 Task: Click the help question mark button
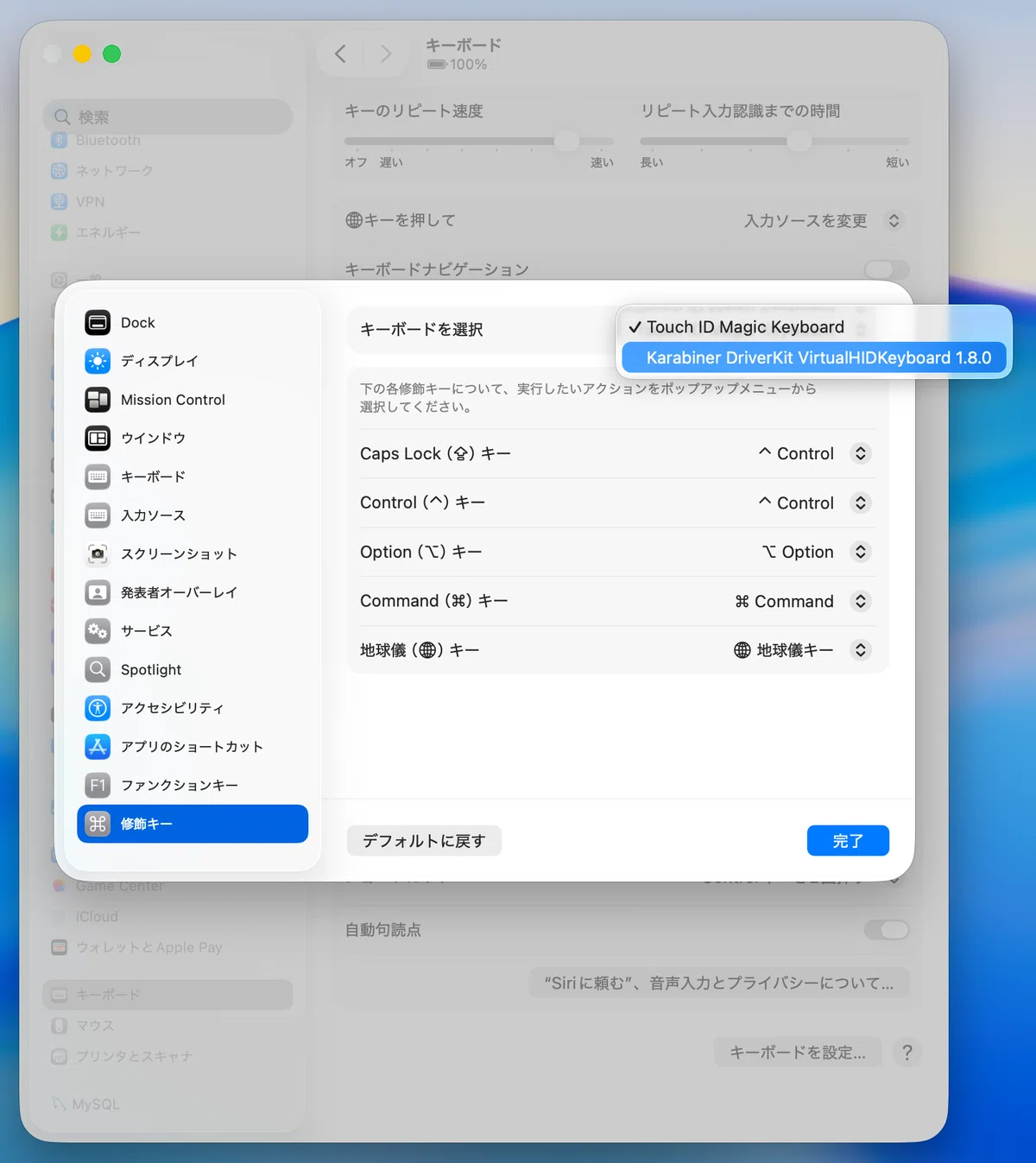point(906,1052)
